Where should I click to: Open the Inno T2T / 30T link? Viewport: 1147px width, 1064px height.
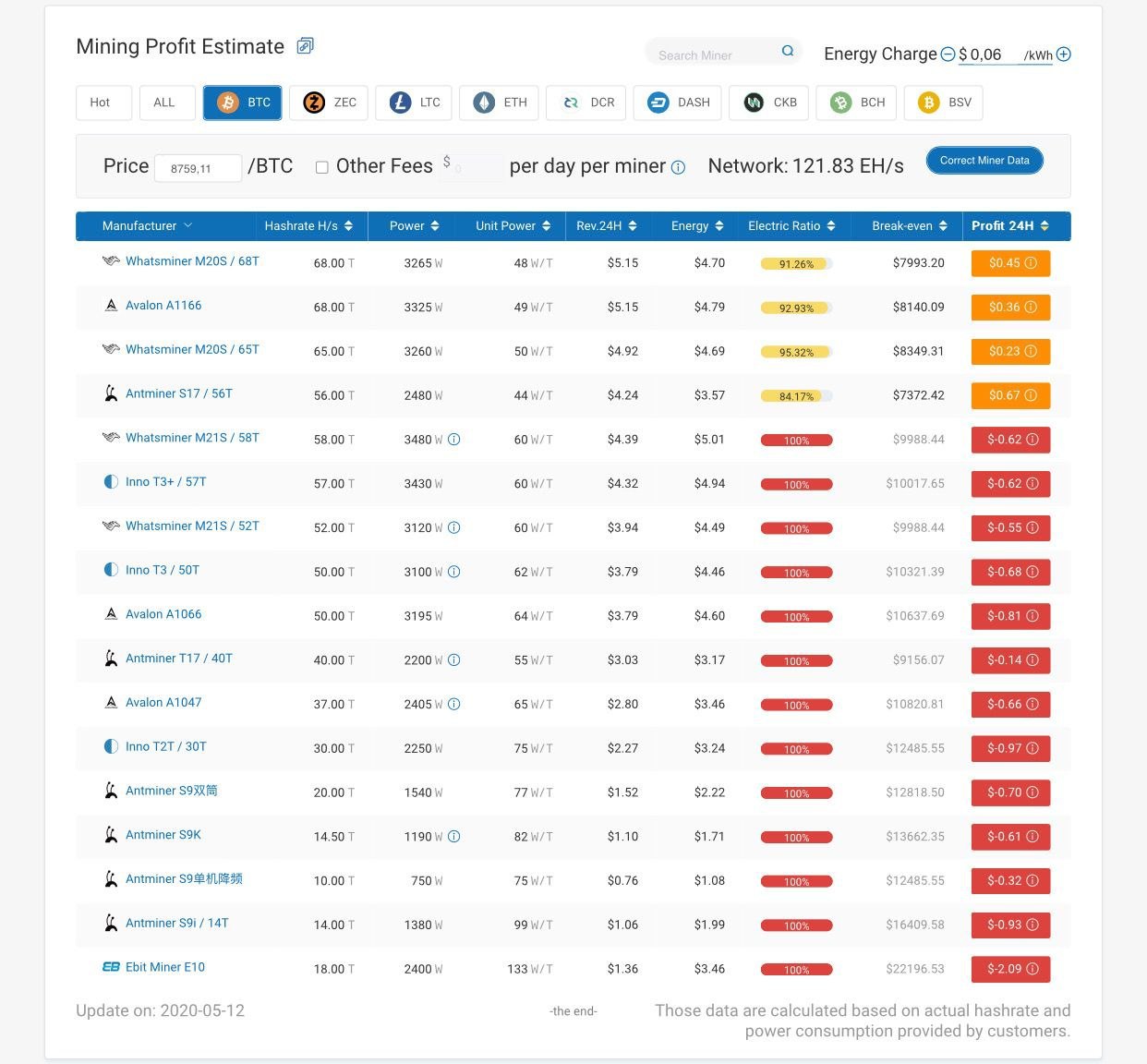point(166,746)
